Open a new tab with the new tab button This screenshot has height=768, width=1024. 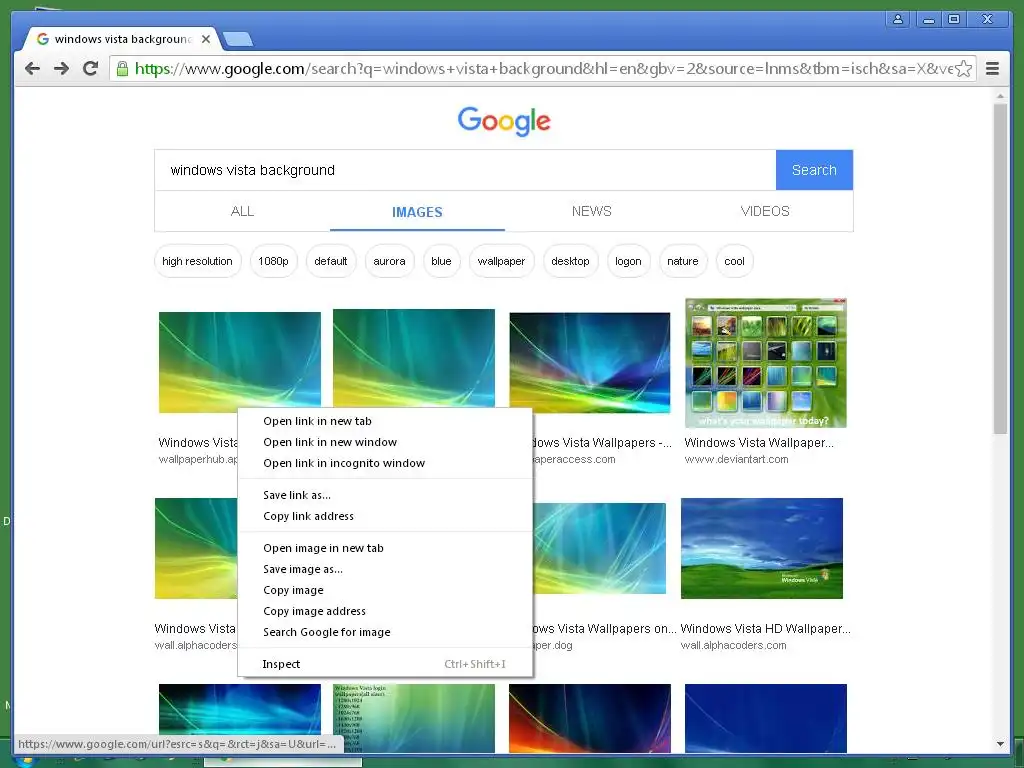pos(238,40)
